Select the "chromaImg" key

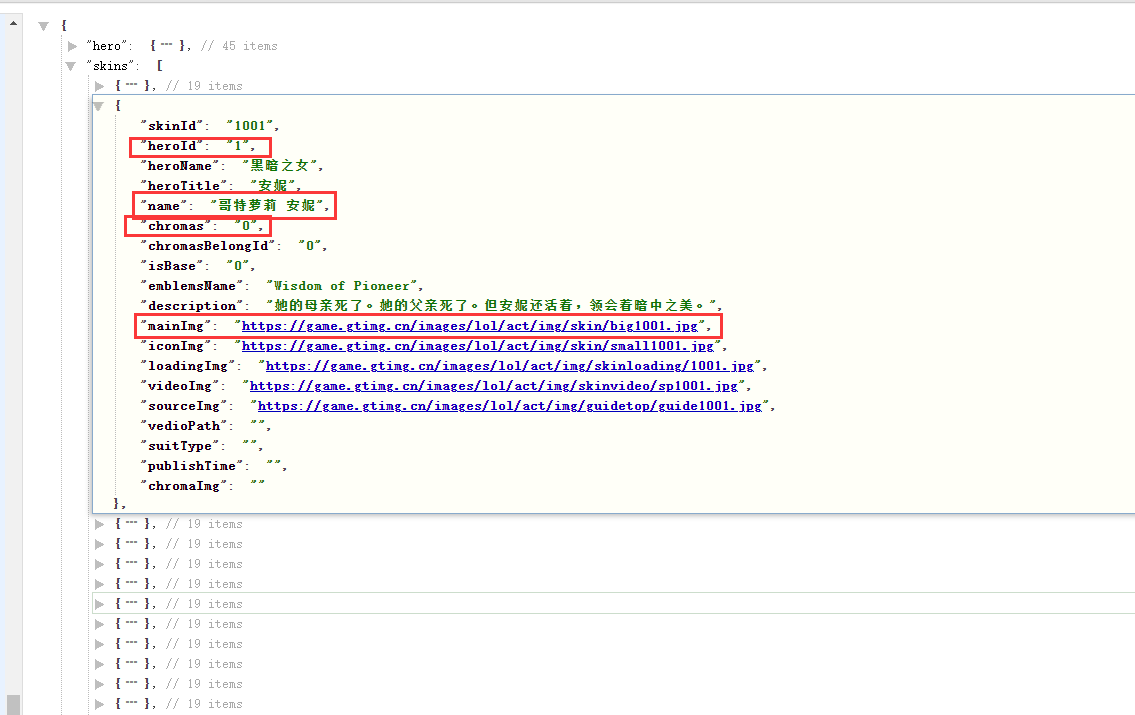[x=184, y=486]
